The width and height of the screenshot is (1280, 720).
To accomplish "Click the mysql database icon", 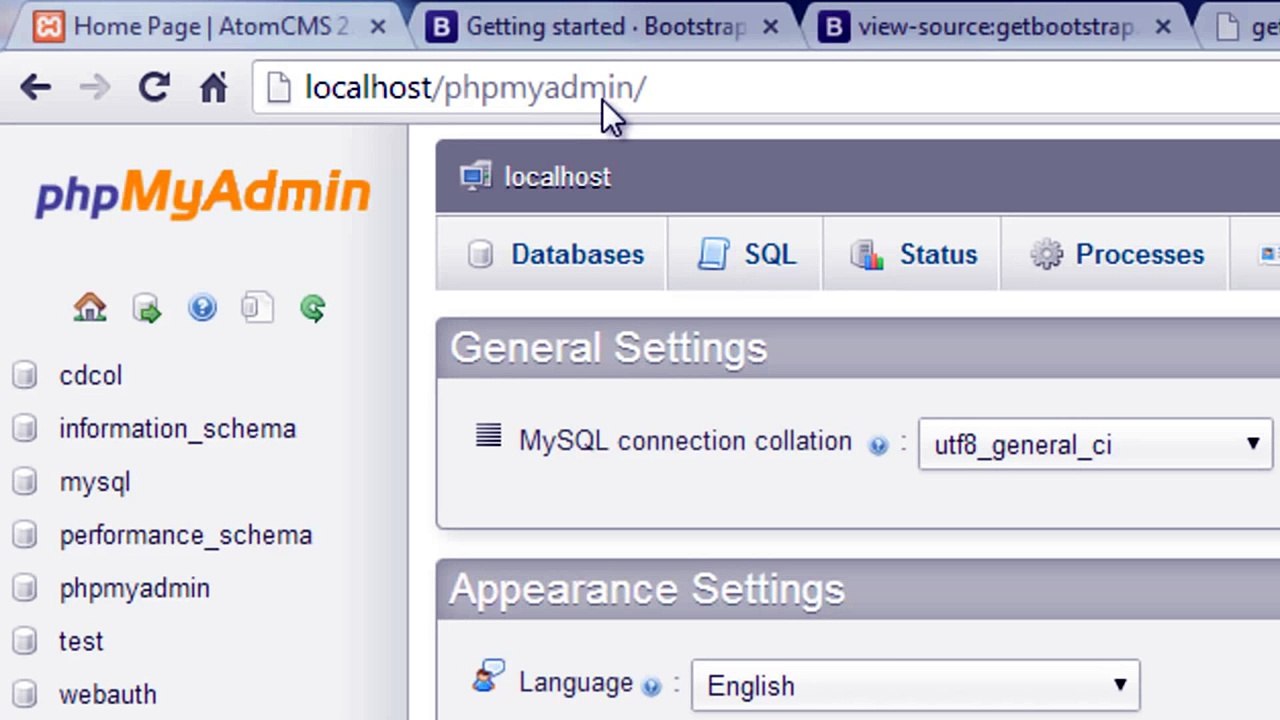I will (x=25, y=482).
